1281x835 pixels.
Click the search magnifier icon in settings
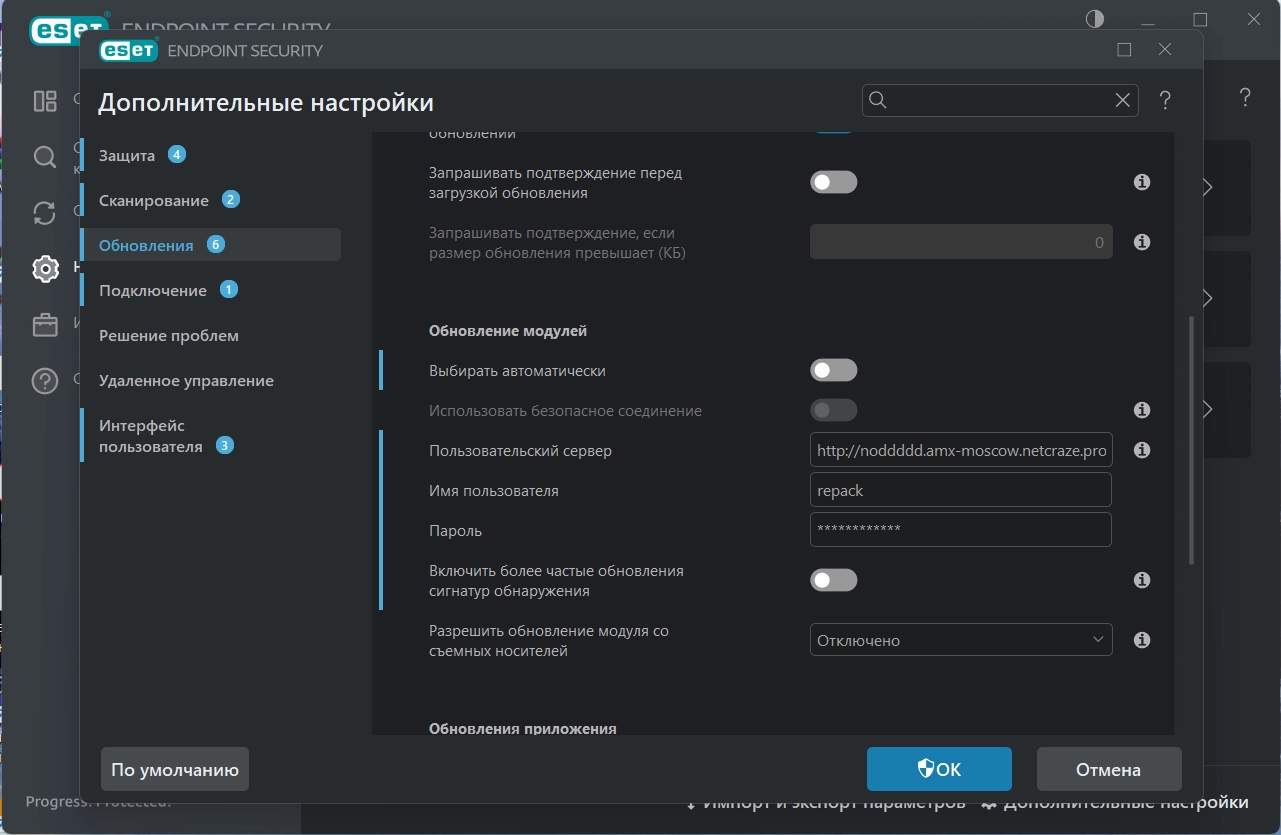(x=878, y=100)
